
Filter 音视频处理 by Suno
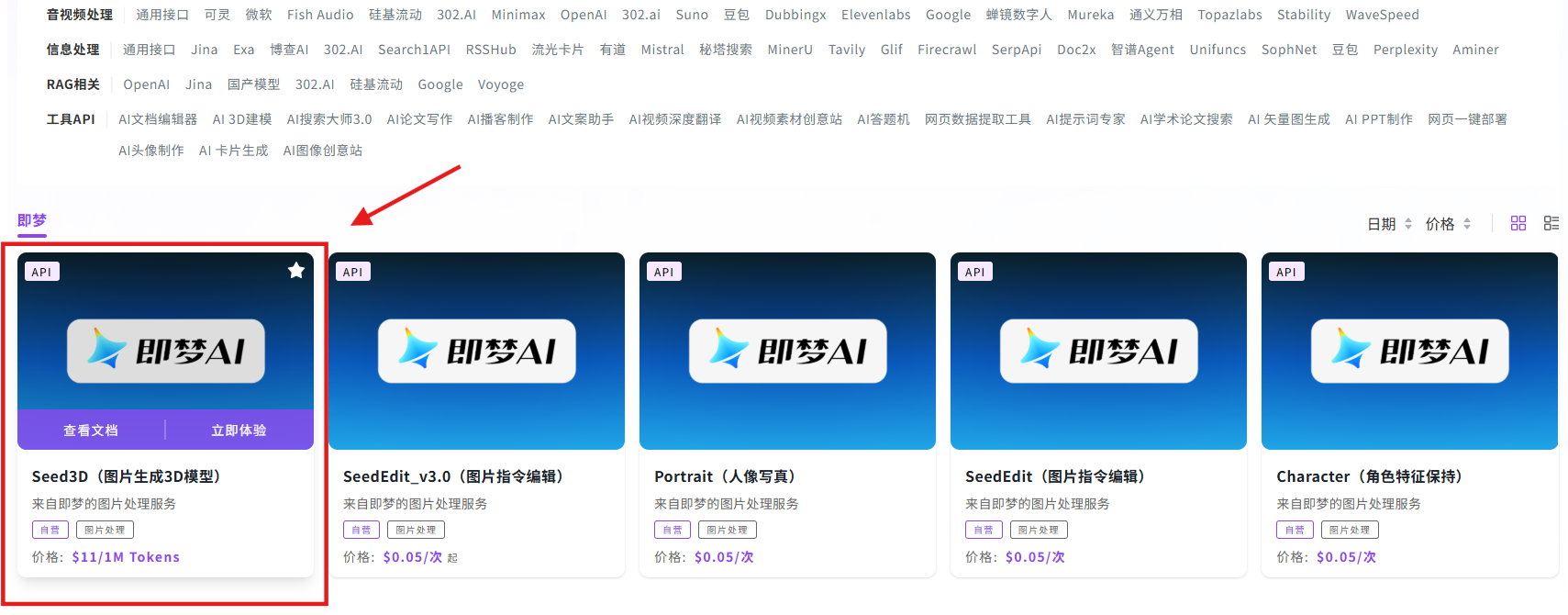[x=692, y=15]
